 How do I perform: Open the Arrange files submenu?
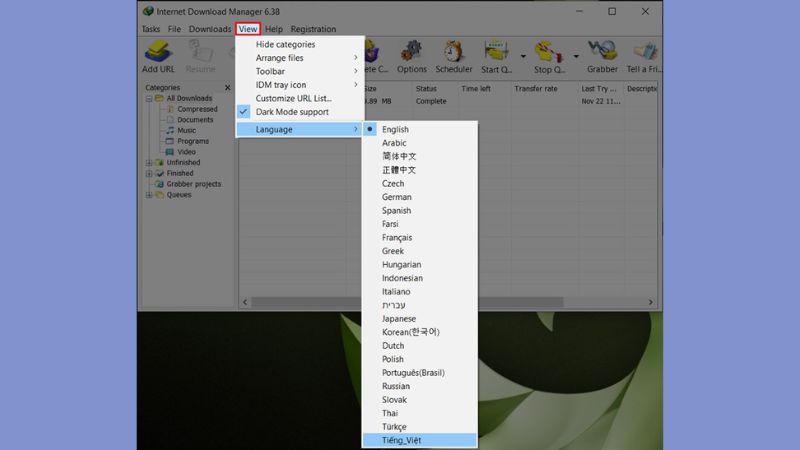[300, 58]
